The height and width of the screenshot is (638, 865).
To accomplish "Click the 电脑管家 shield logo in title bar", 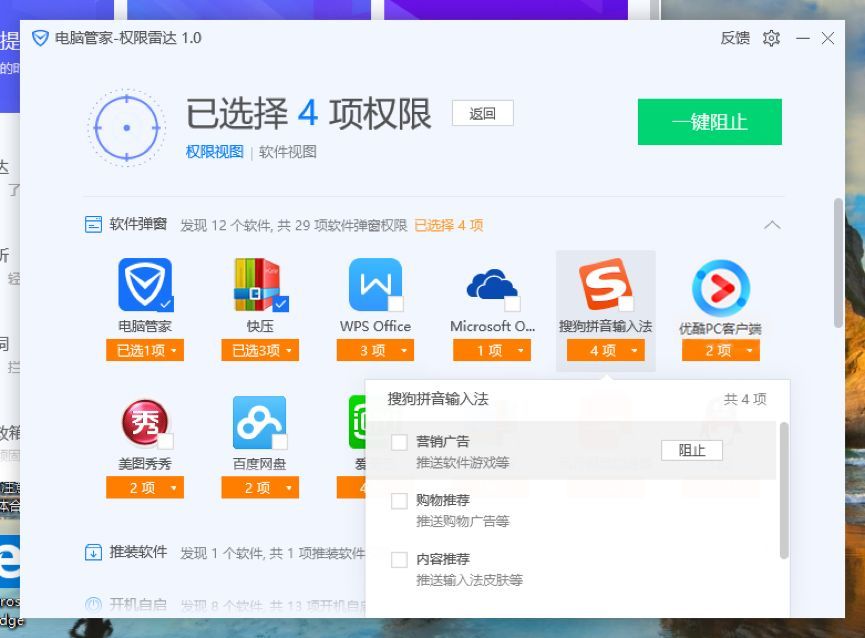I will click(x=40, y=38).
